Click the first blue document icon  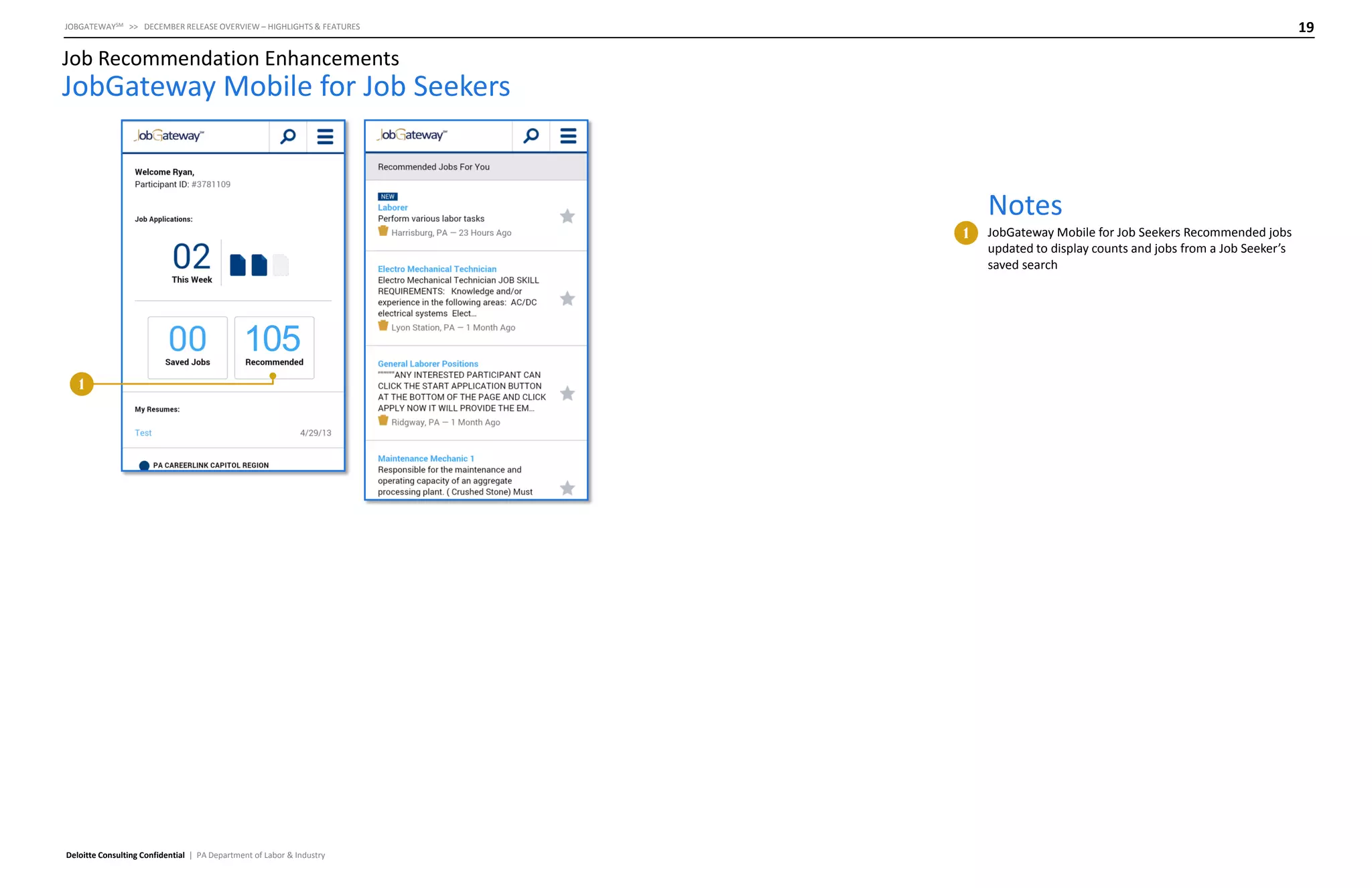[x=238, y=265]
